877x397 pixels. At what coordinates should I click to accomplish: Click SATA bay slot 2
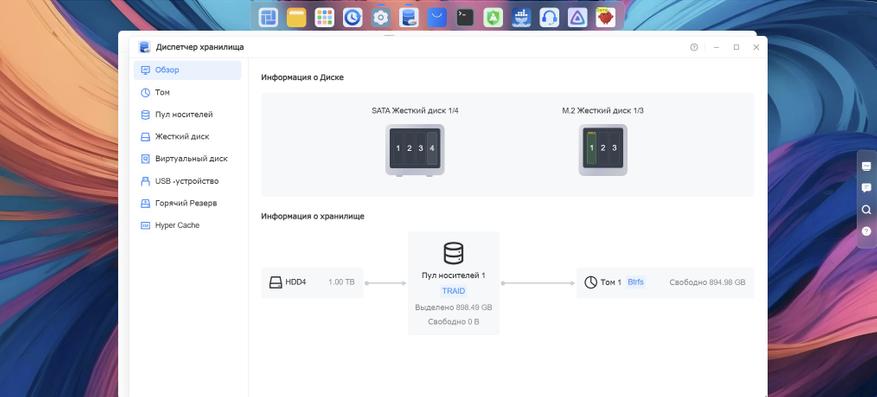pyautogui.click(x=409, y=149)
